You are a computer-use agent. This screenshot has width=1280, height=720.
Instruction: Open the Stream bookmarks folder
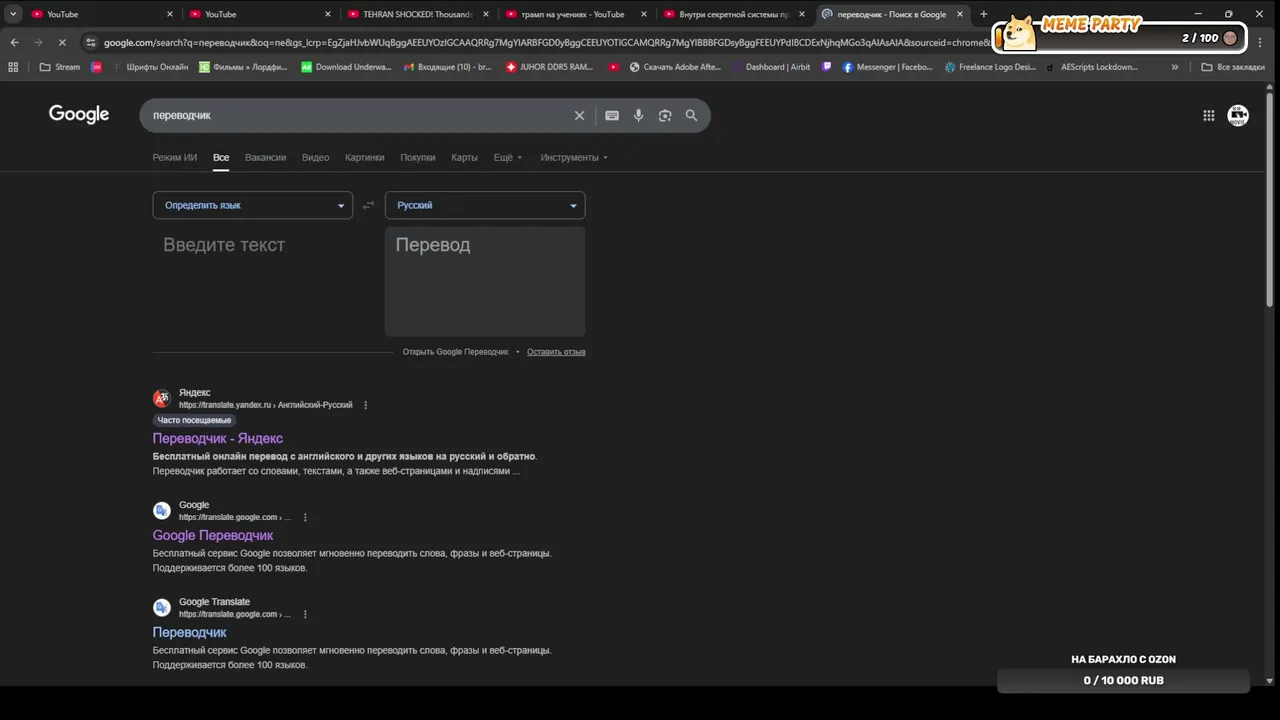[60, 67]
